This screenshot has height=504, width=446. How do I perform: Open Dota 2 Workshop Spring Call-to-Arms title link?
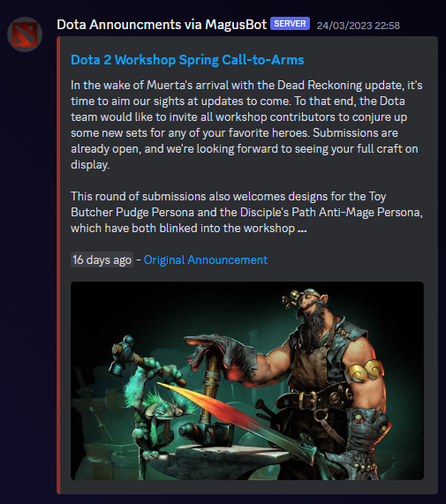pyautogui.click(x=187, y=60)
